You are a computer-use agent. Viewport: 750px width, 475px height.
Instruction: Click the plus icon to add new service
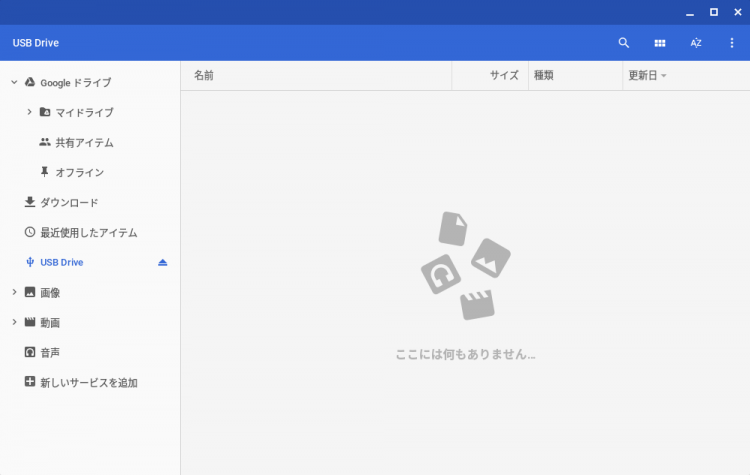(30, 382)
